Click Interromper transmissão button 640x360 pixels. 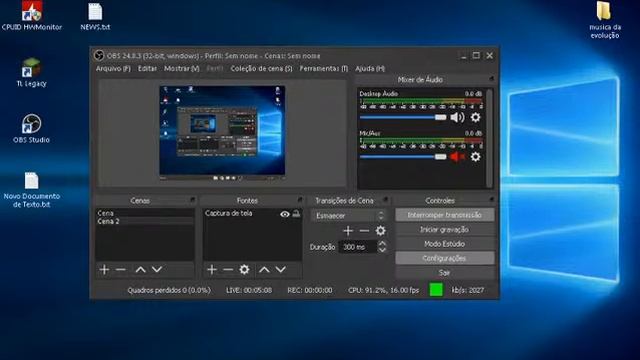(x=444, y=215)
